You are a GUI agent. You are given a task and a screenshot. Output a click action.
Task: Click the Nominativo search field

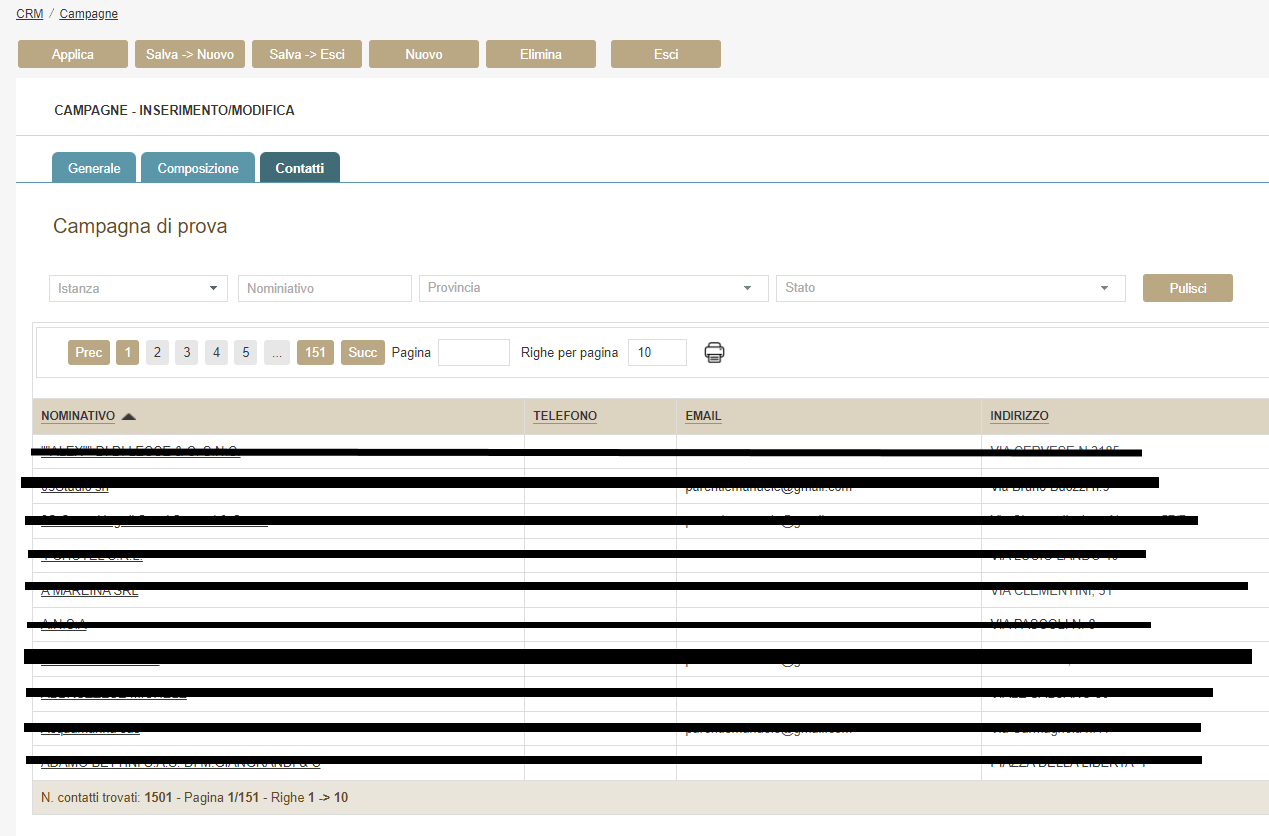tap(324, 288)
